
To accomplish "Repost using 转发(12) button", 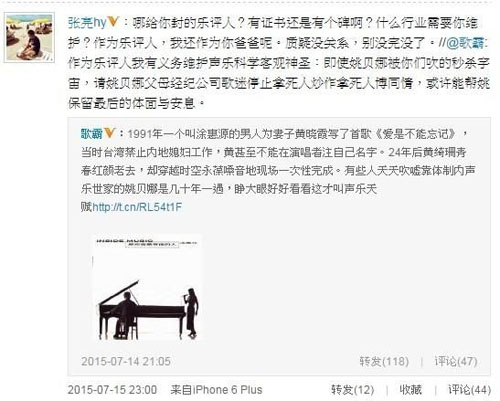I will 352,390.
